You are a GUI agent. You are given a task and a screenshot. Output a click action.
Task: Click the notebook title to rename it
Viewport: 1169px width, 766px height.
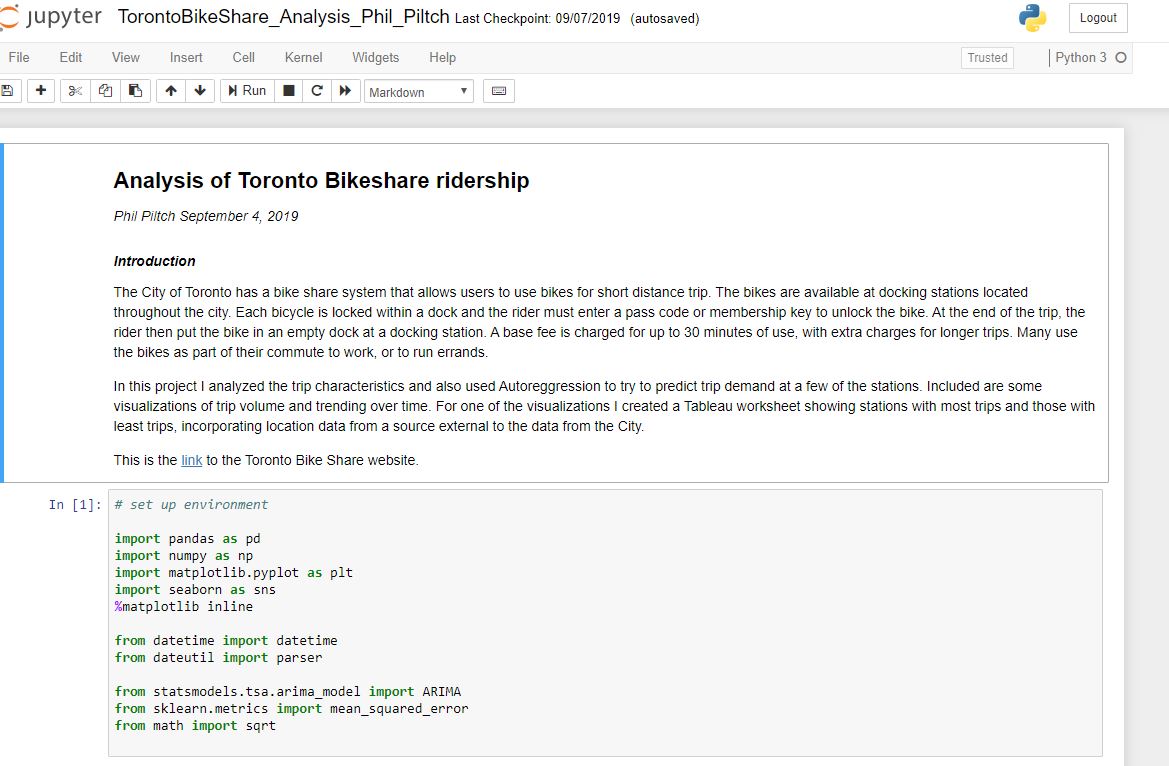pos(280,17)
